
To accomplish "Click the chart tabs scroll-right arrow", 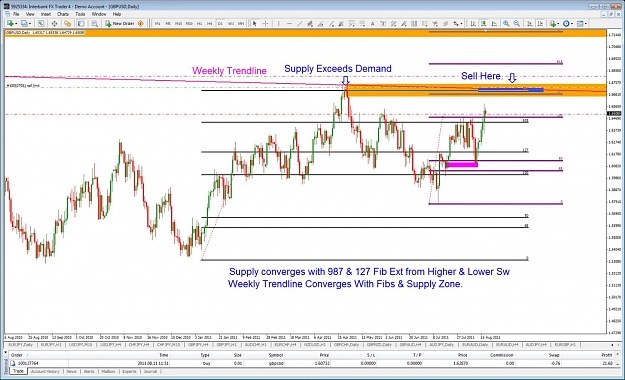I will click(618, 345).
